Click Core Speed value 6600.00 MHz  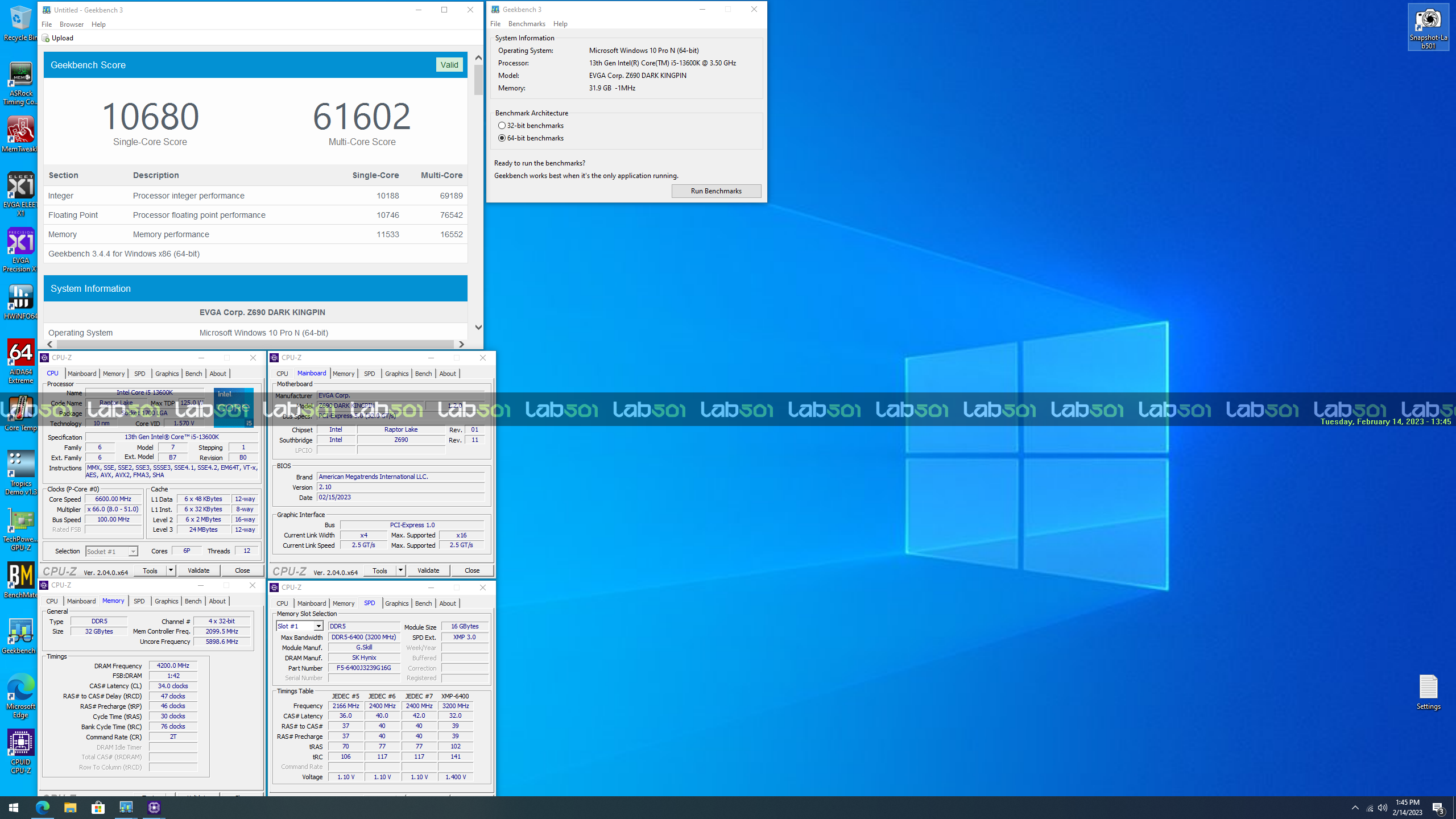coord(113,499)
